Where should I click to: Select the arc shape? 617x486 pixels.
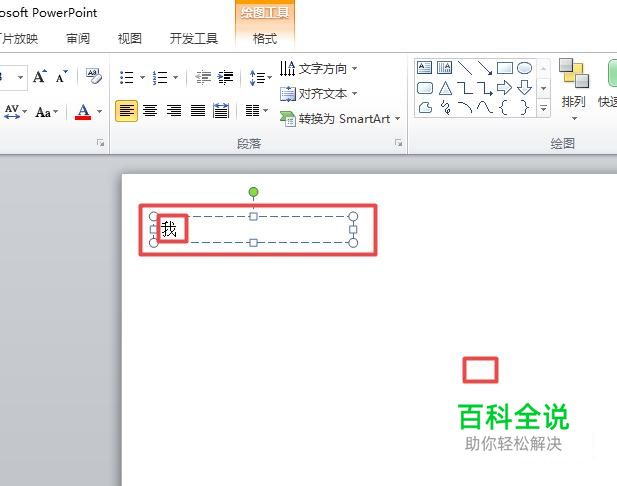(465, 107)
